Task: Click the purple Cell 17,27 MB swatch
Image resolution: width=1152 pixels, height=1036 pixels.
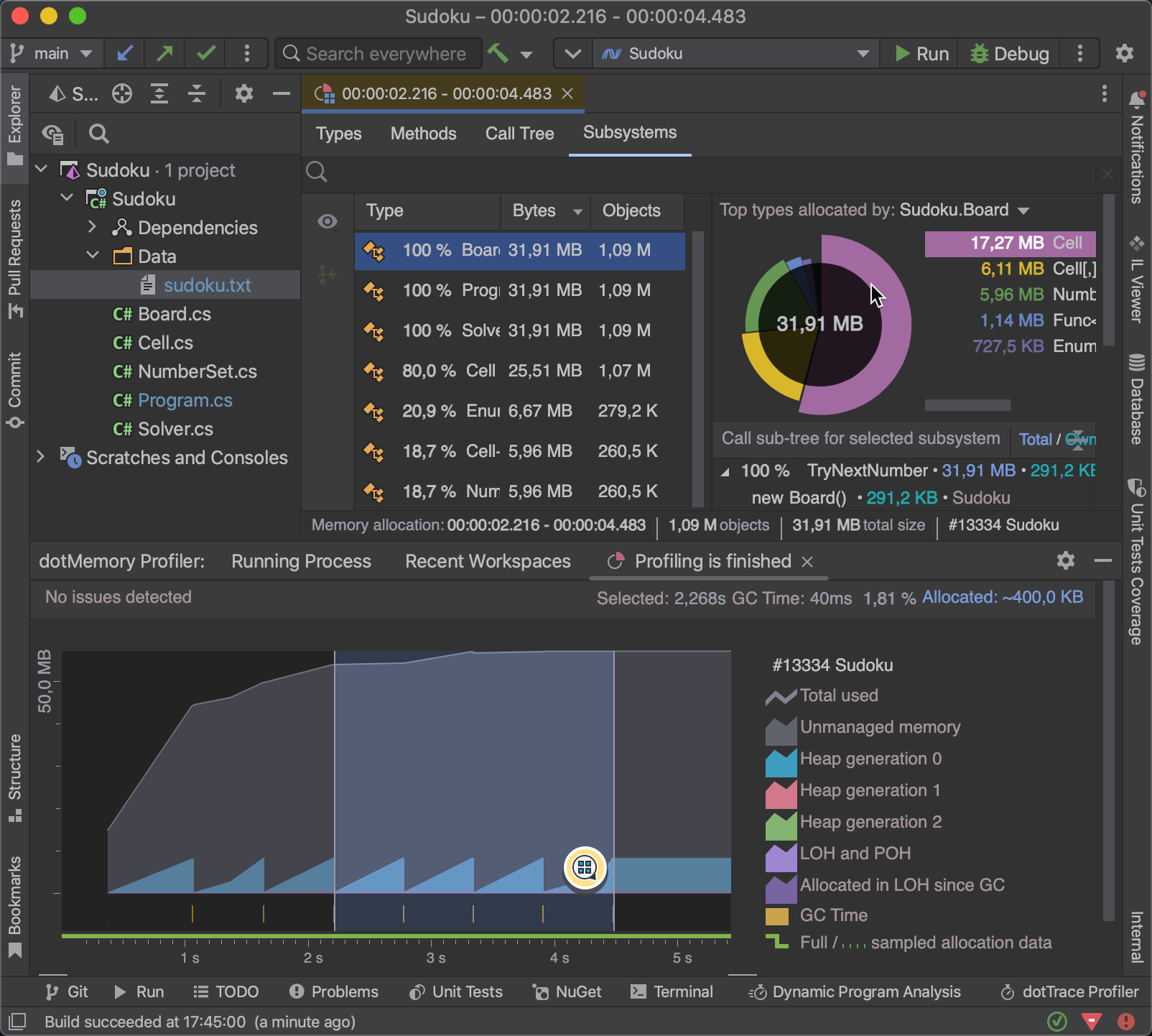Action: click(1010, 244)
